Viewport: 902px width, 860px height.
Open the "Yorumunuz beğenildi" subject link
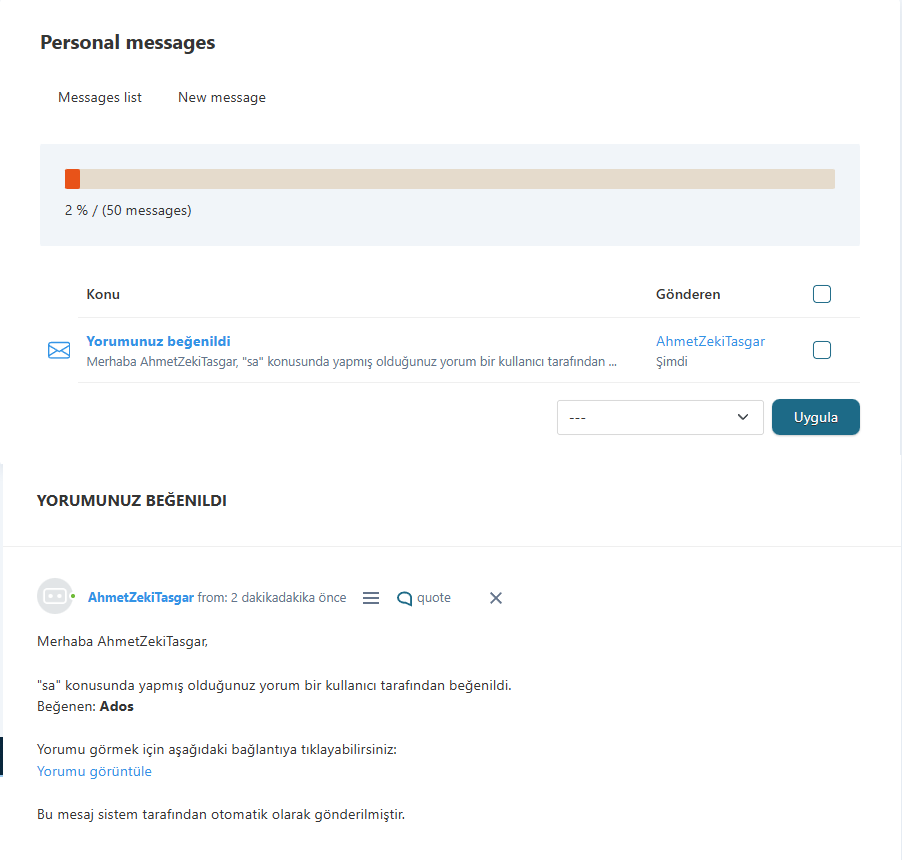tap(158, 341)
